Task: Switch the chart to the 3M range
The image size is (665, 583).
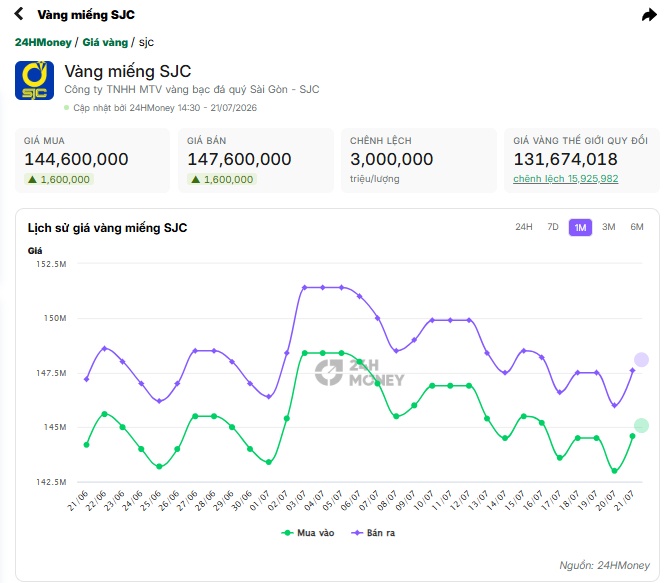Action: point(609,227)
